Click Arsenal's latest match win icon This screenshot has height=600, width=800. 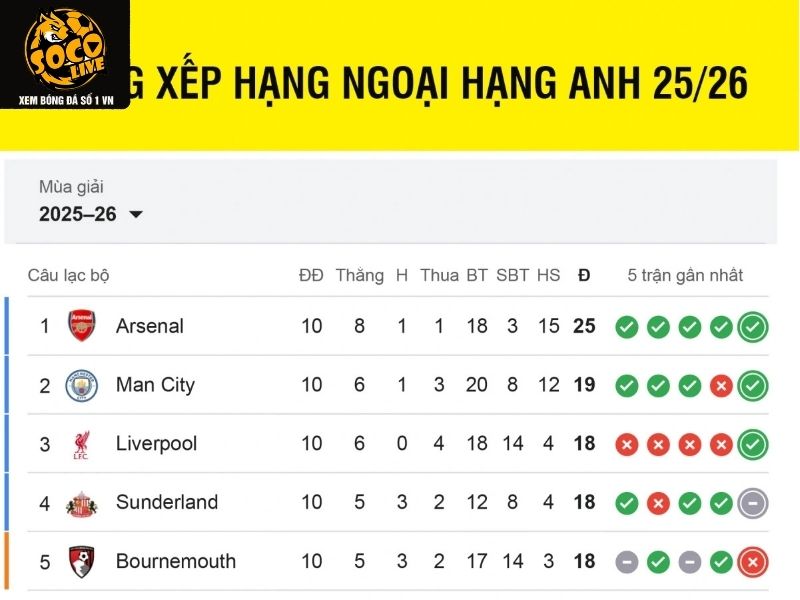pyautogui.click(x=753, y=327)
